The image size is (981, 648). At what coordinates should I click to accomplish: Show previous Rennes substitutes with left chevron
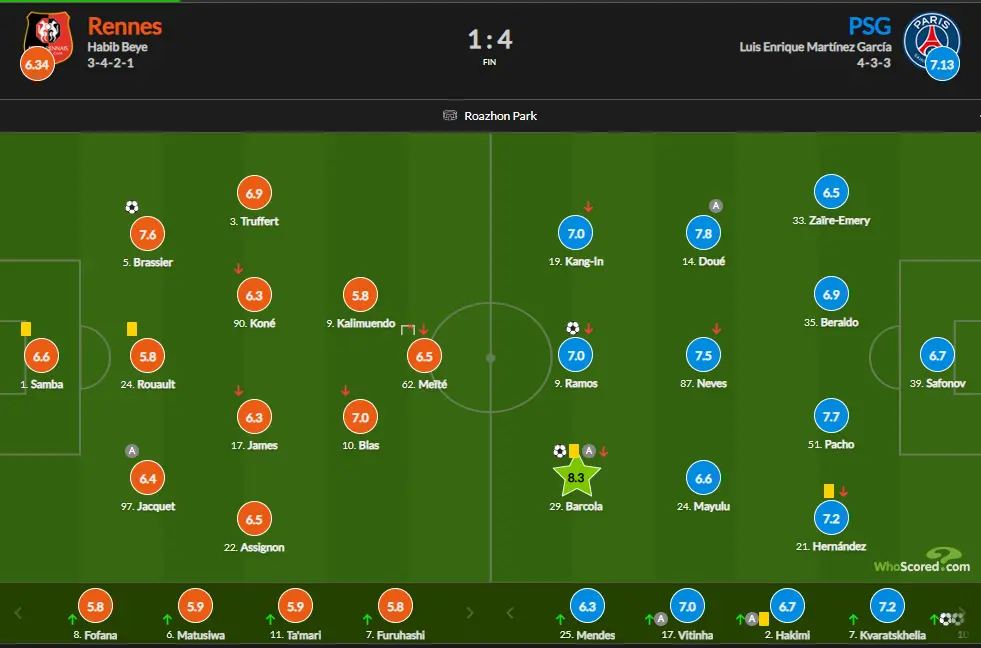[18, 613]
